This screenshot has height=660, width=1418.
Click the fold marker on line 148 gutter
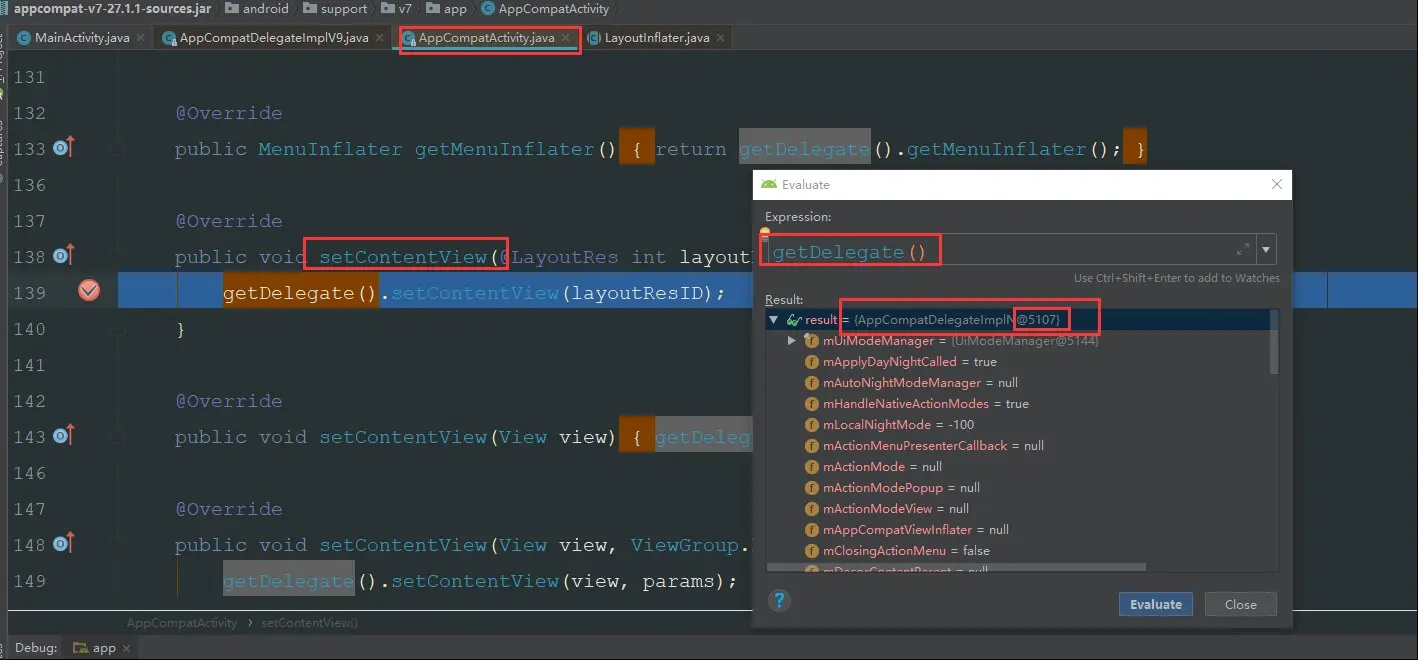click(x=118, y=545)
